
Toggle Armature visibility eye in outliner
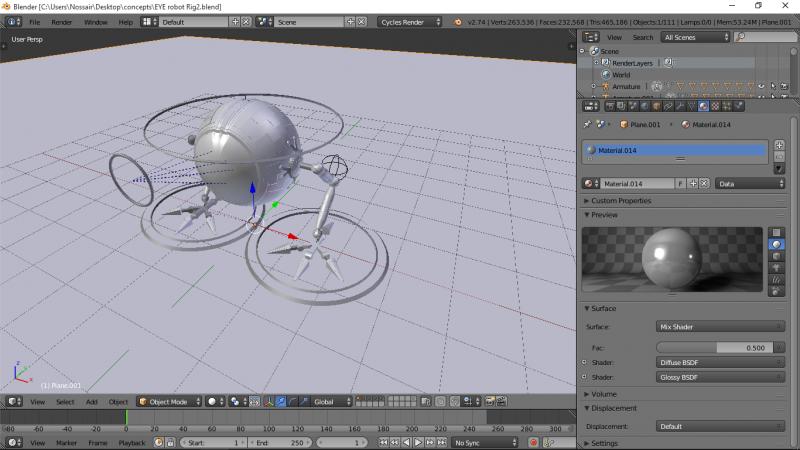pos(760,87)
